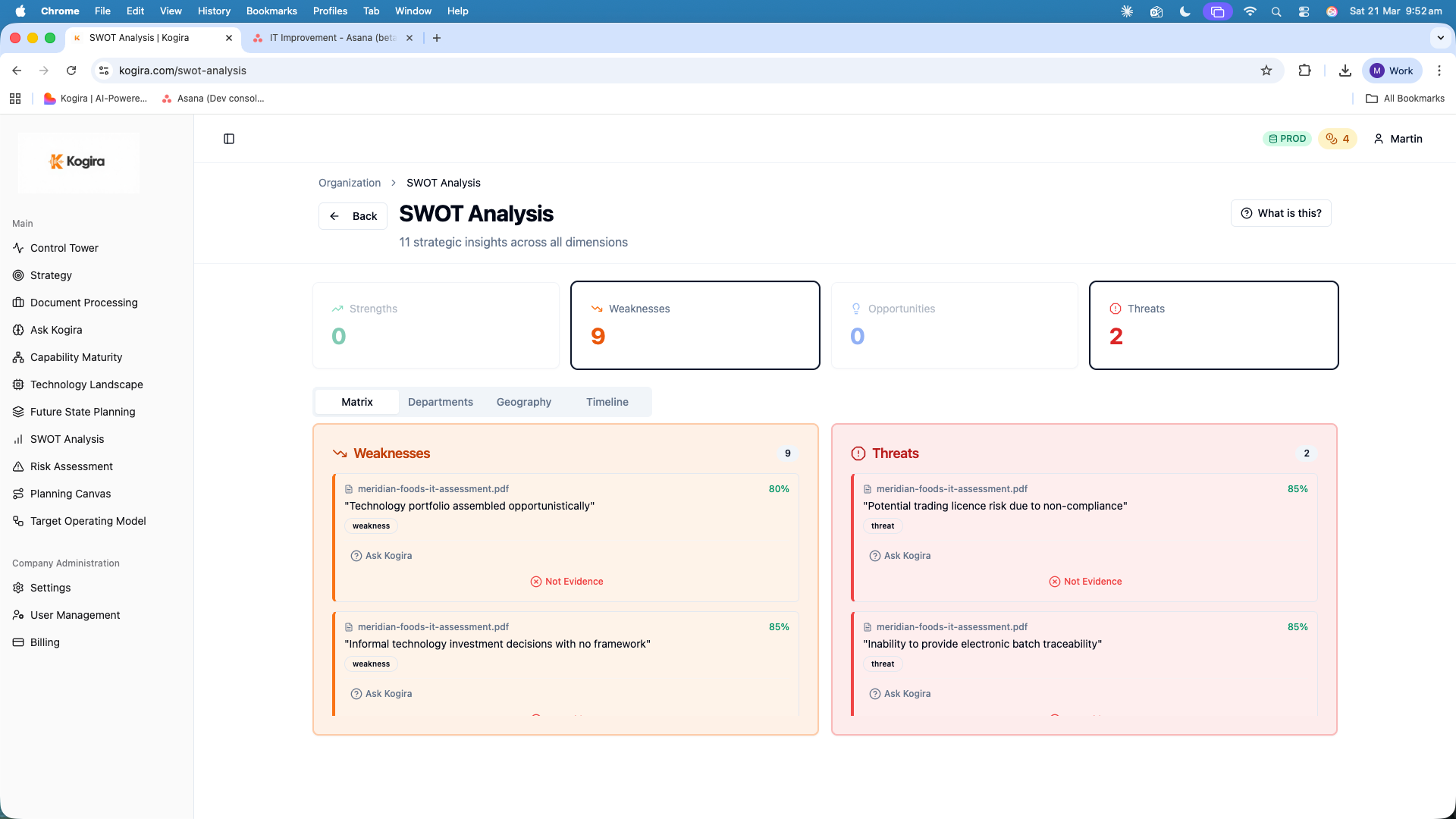Open the Chrome extensions puzzle icon

(1305, 70)
